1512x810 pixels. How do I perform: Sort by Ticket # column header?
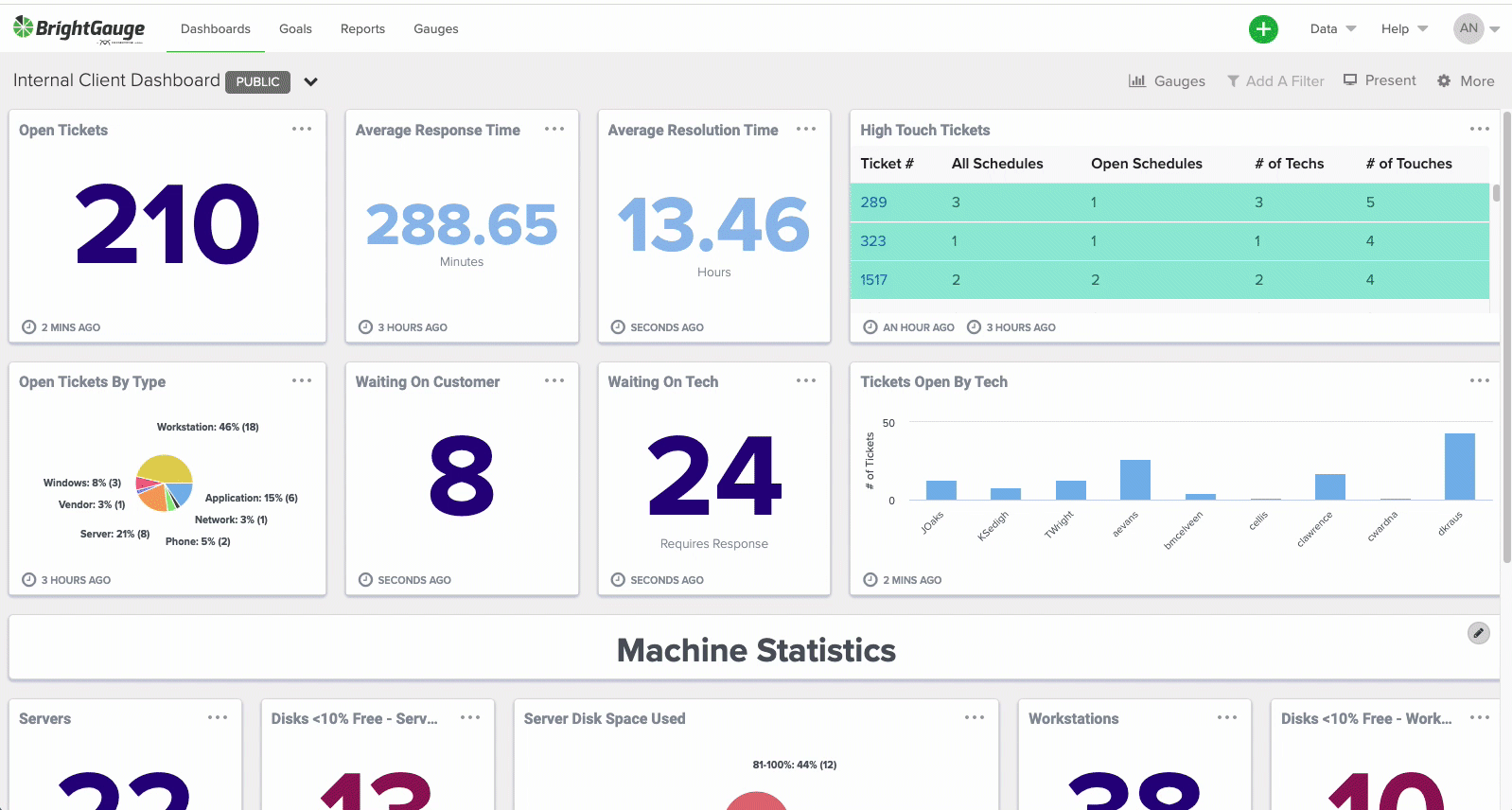click(x=887, y=163)
